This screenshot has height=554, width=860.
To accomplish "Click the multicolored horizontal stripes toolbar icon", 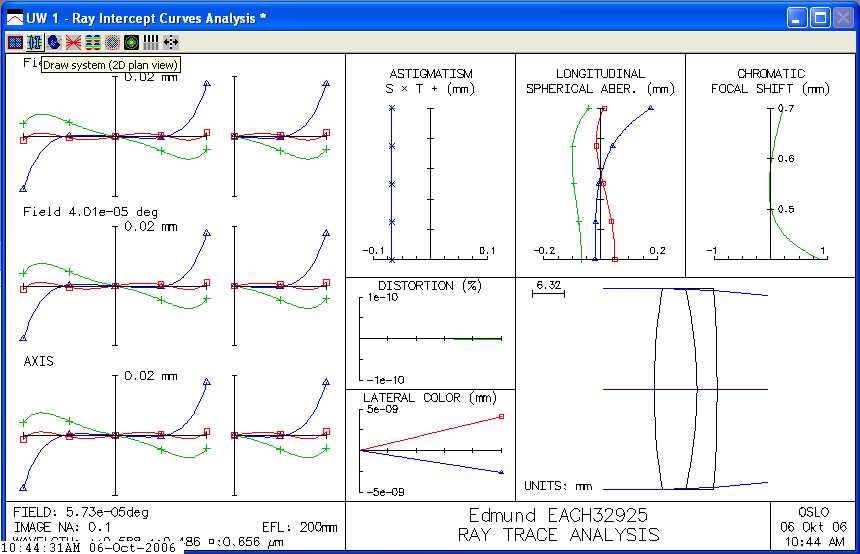I will 92,42.
